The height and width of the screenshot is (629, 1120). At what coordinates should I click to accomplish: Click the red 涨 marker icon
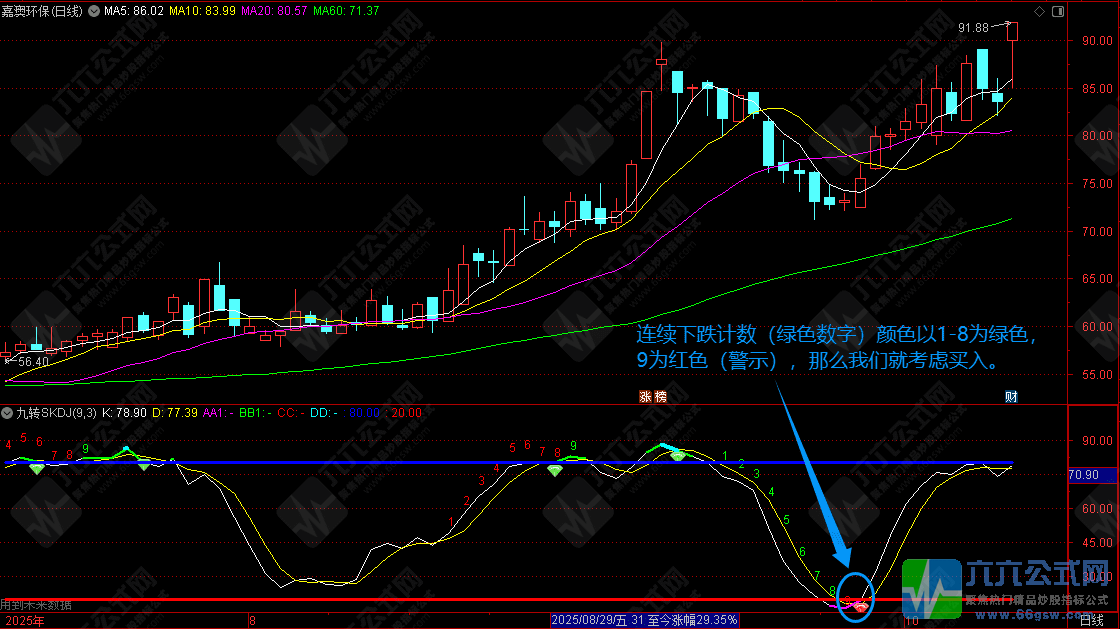645,397
